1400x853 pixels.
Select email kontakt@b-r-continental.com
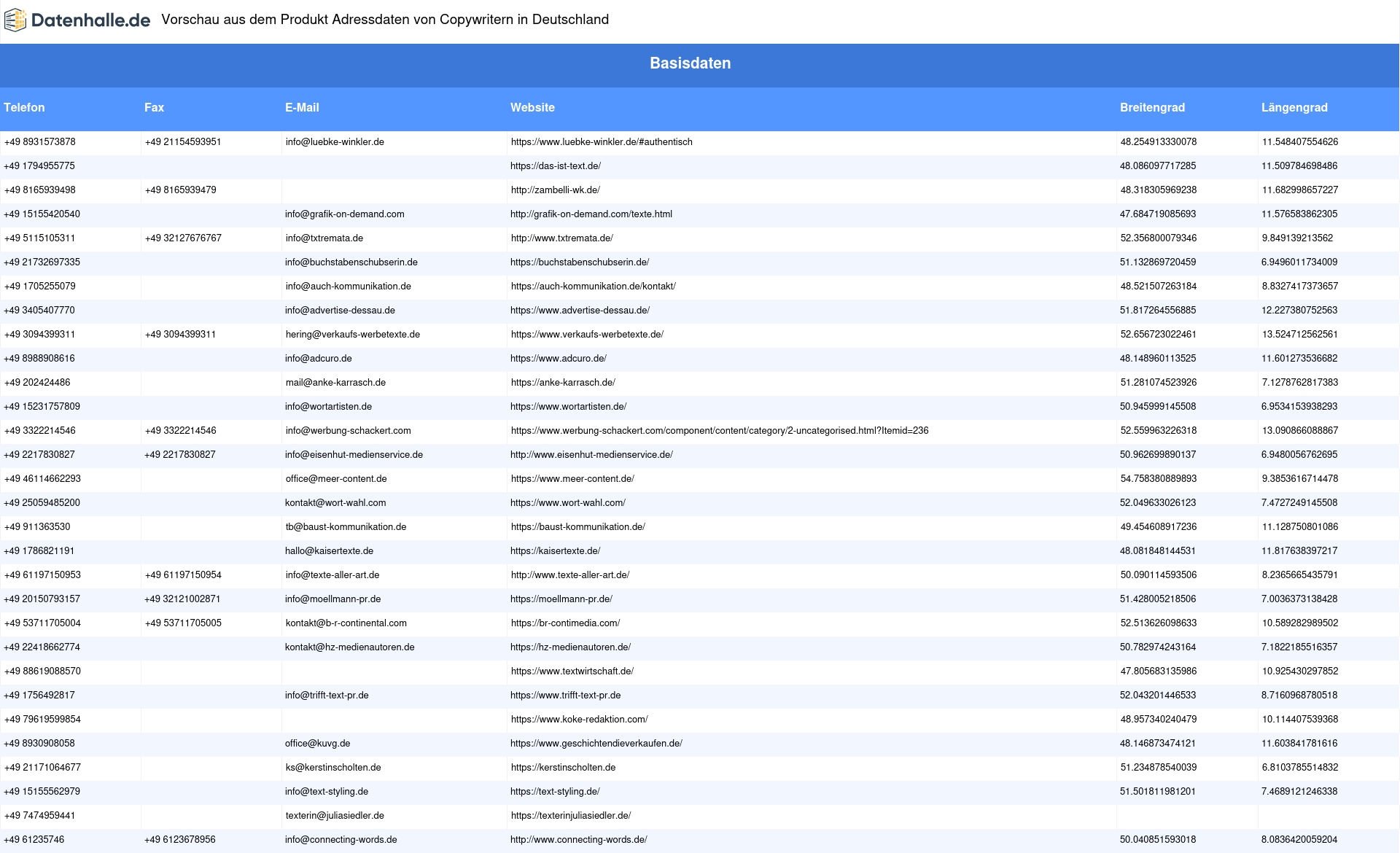click(x=346, y=623)
